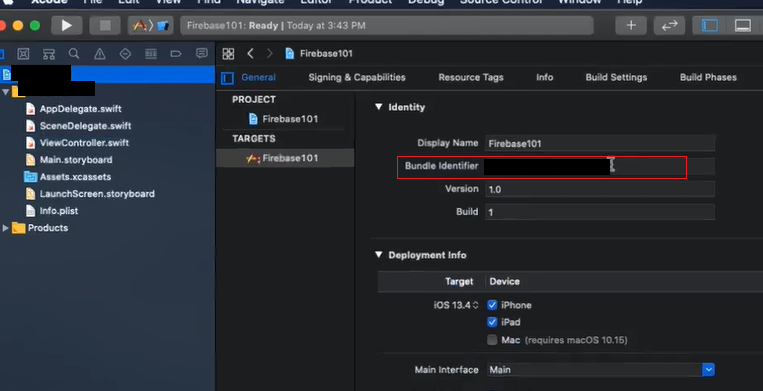Open the Main Interface dropdown arrow
763x391 pixels.
pos(708,370)
